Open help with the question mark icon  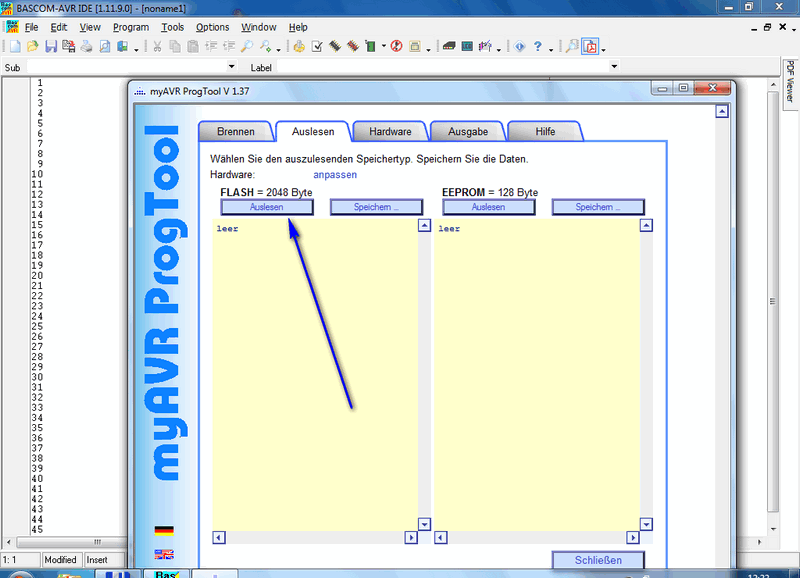(x=538, y=46)
